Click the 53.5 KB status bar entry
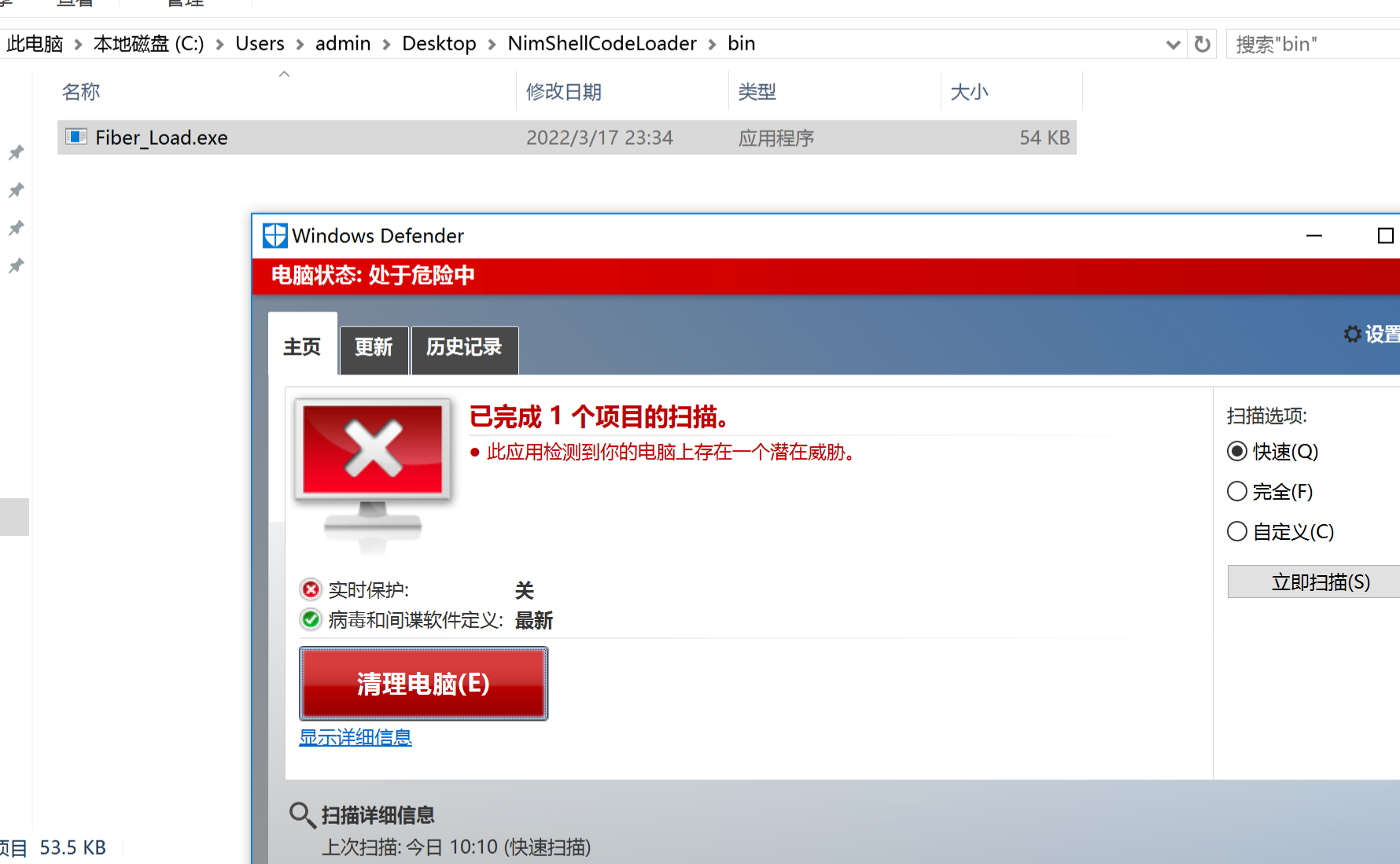 click(x=72, y=847)
